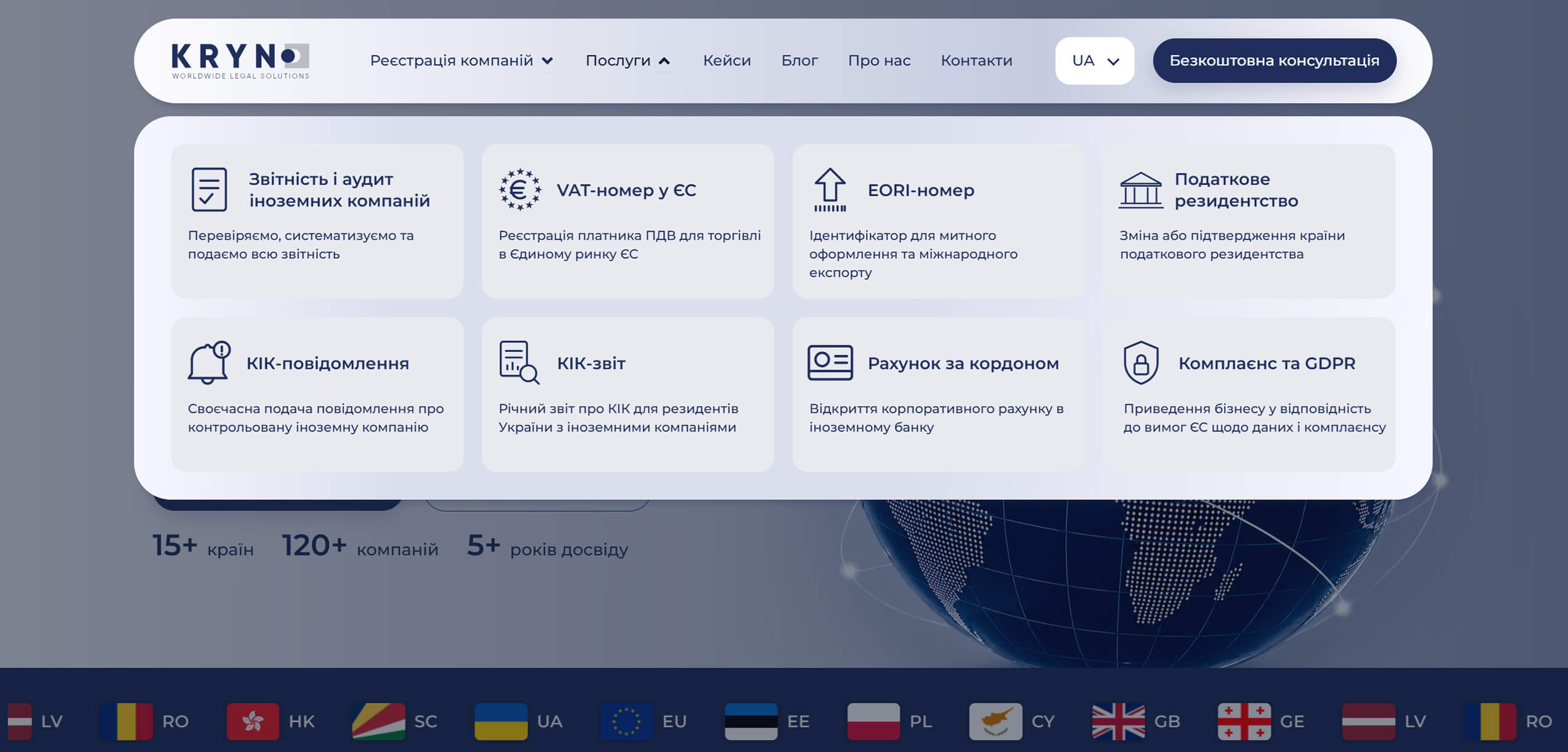1568x752 pixels.
Task: Click the bank building icon for Податкове резидентство
Action: coord(1141,190)
